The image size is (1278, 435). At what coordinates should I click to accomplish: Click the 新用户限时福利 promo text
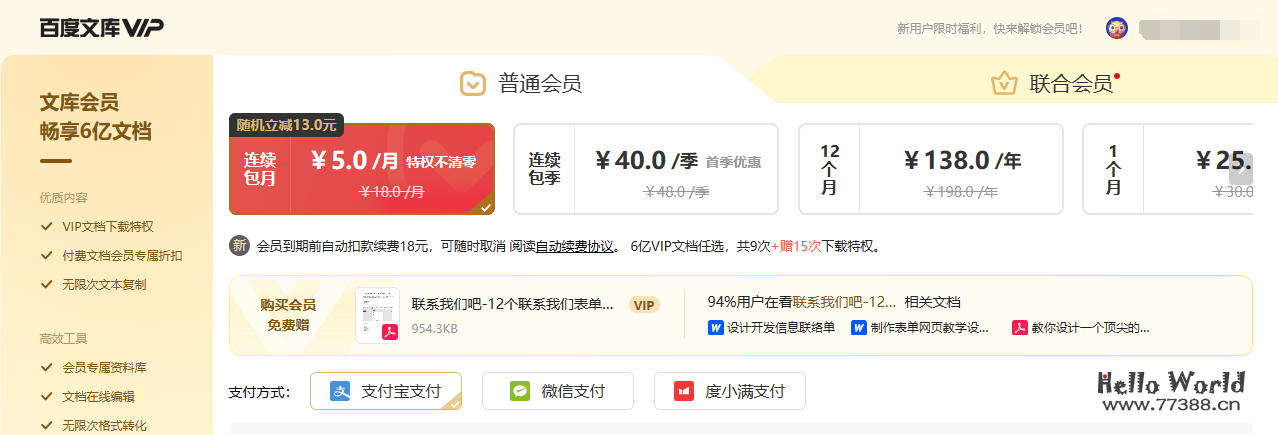(x=990, y=28)
